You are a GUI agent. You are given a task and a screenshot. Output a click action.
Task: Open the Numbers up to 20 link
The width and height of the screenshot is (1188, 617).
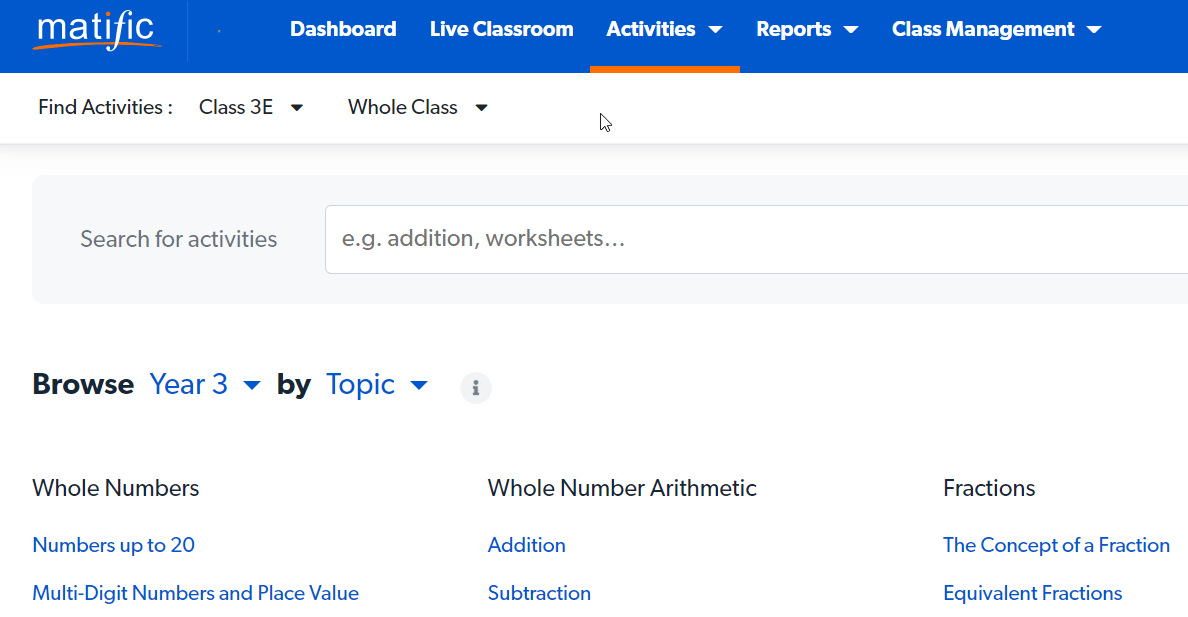click(x=113, y=545)
